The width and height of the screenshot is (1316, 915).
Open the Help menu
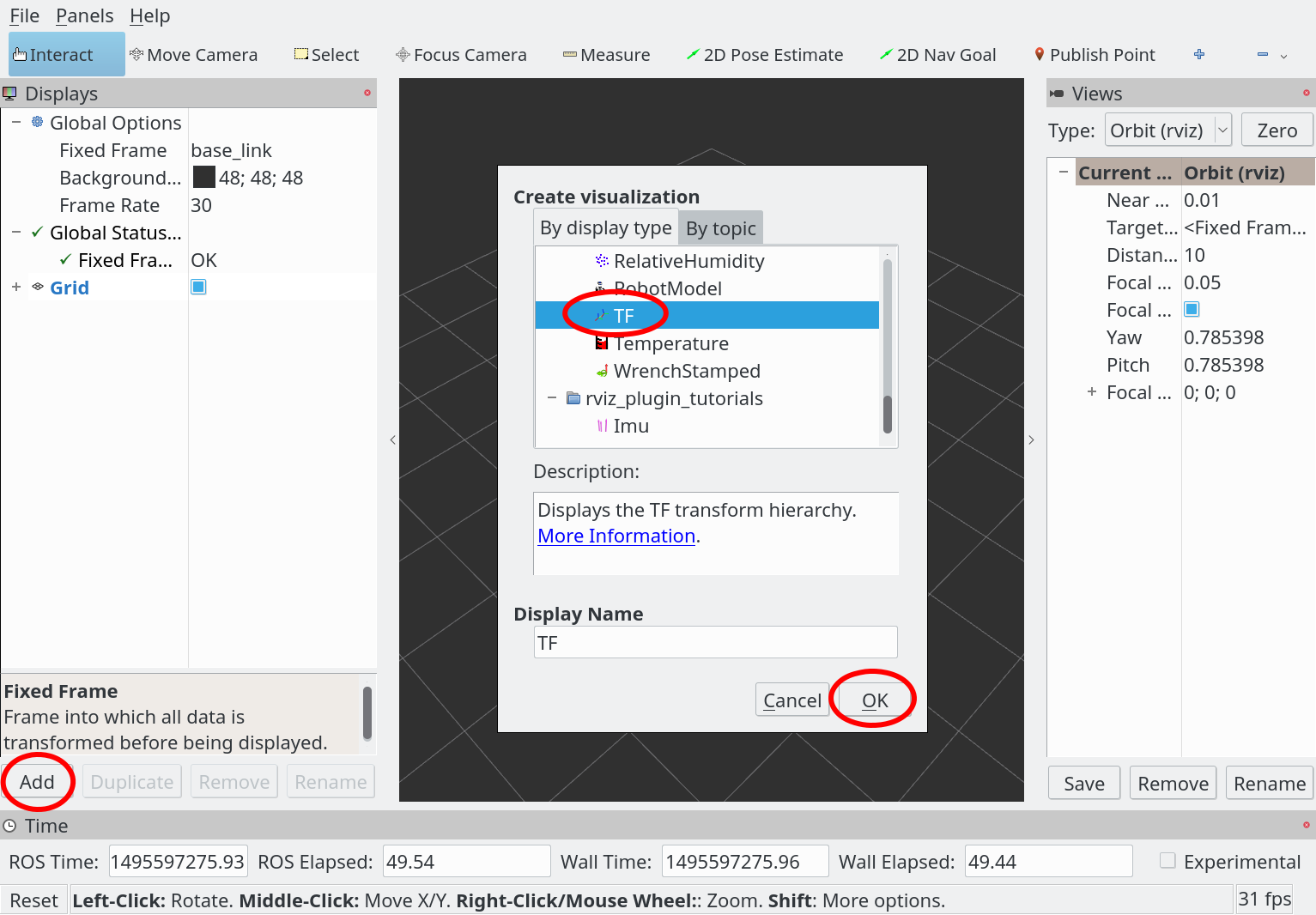point(149,15)
